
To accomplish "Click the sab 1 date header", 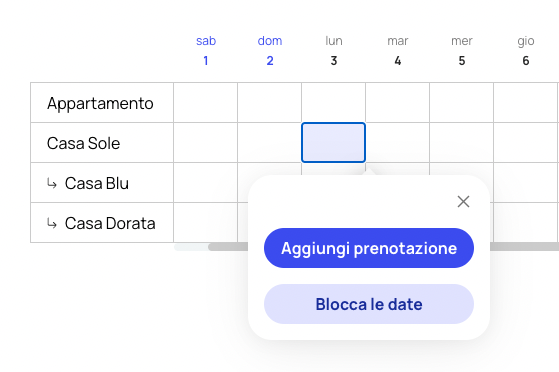I will [x=206, y=51].
